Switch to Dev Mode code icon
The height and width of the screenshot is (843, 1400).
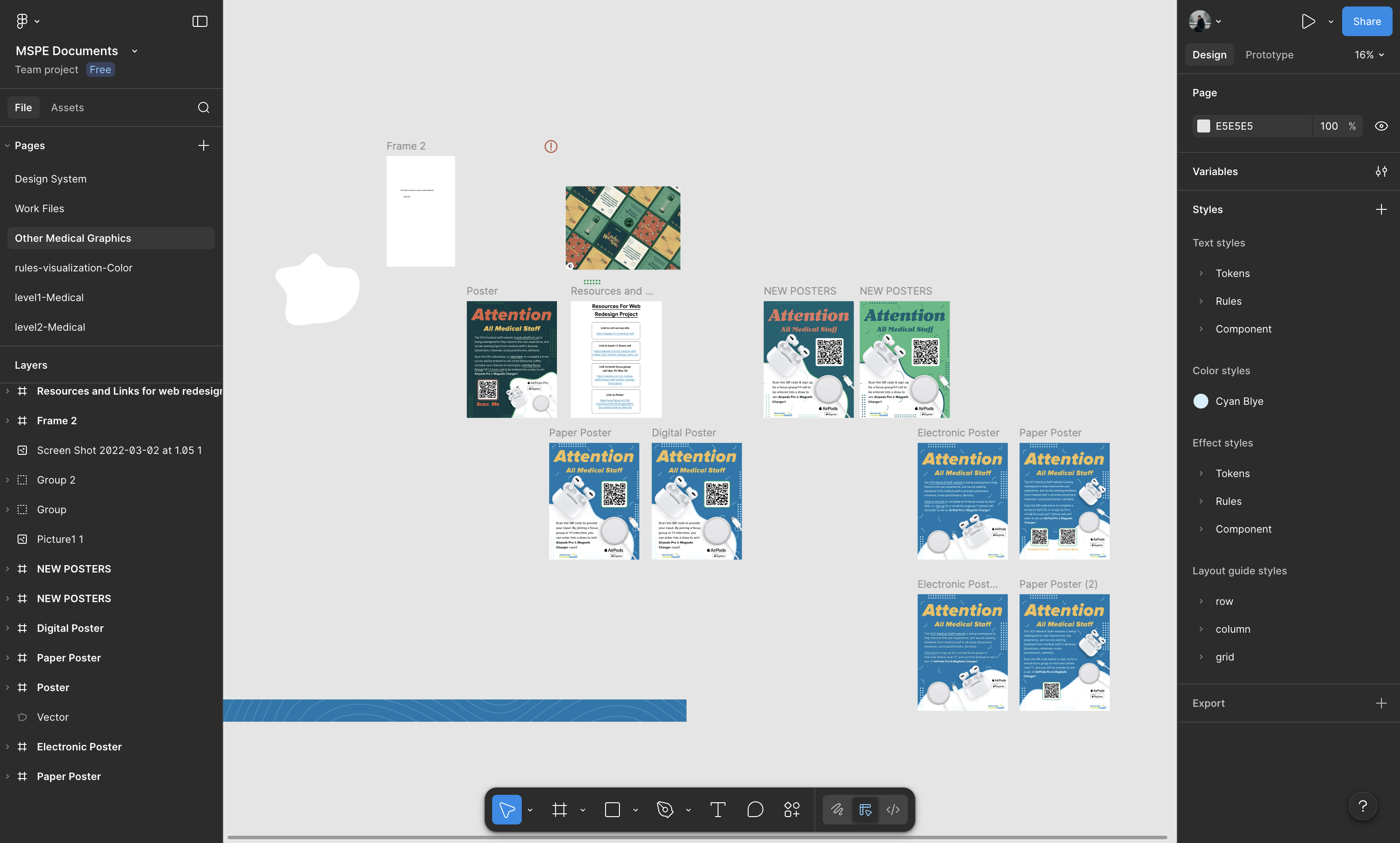[x=893, y=810]
